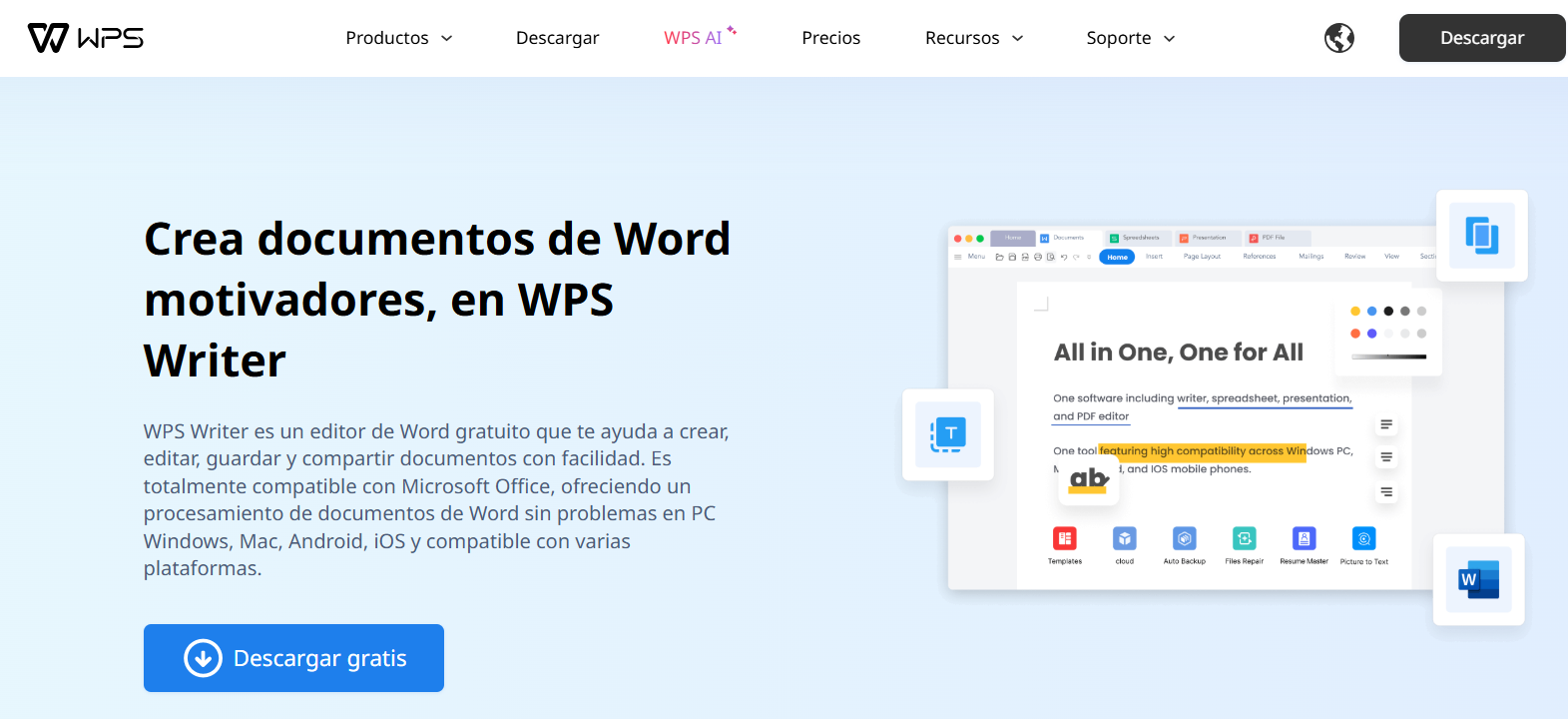Click the align center icon beside the document
1568x719 pixels.
[x=1386, y=457]
